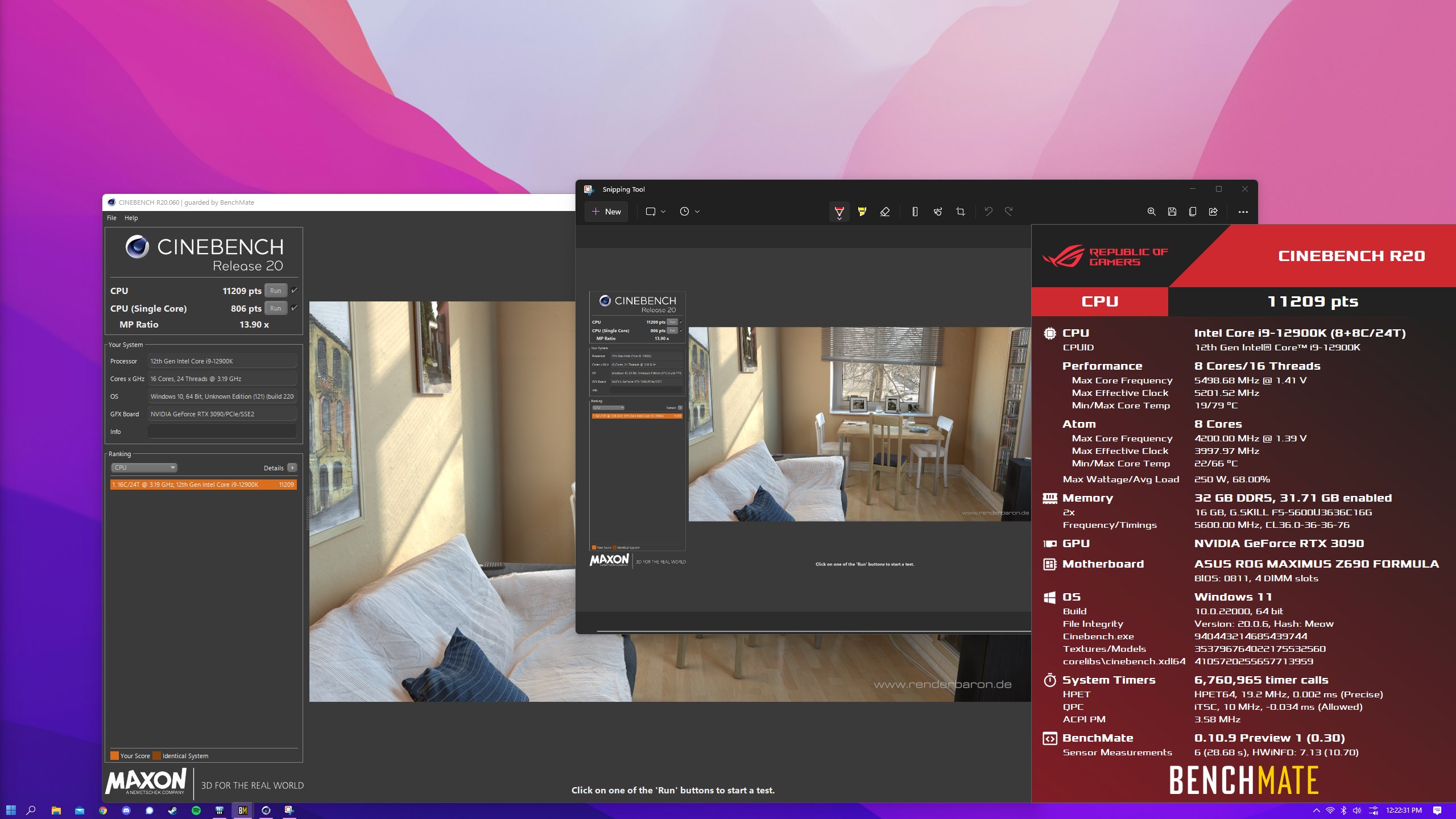Click the MAXON logo in Cinebench
Screen dimensions: 1456x819
point(146,781)
